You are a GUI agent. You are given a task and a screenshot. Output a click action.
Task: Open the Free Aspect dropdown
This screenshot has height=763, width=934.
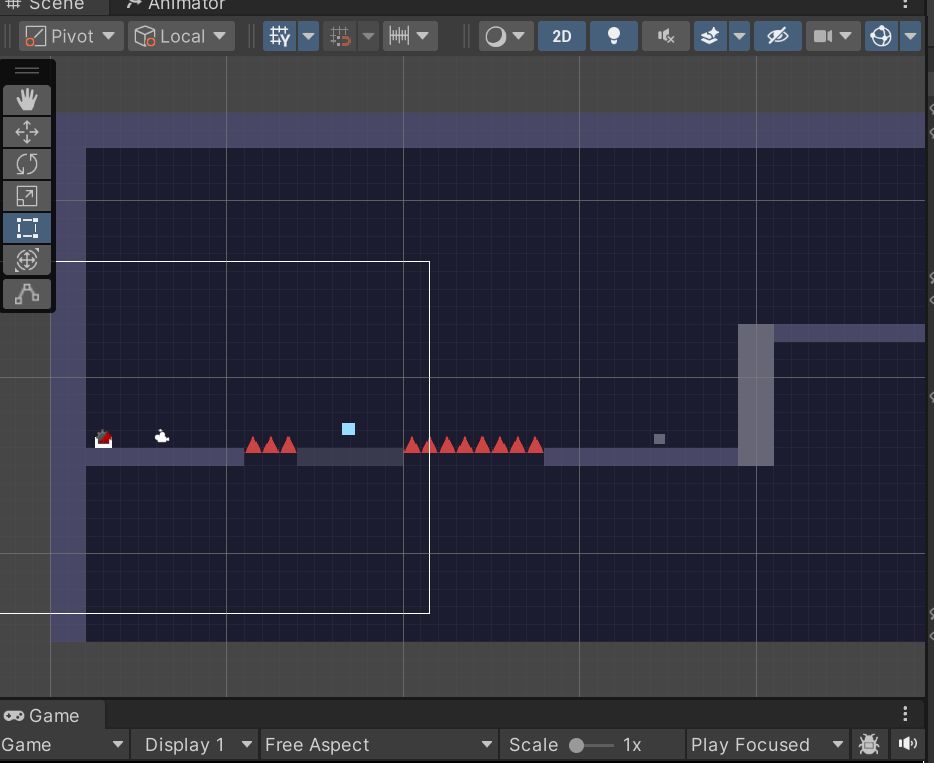point(379,745)
